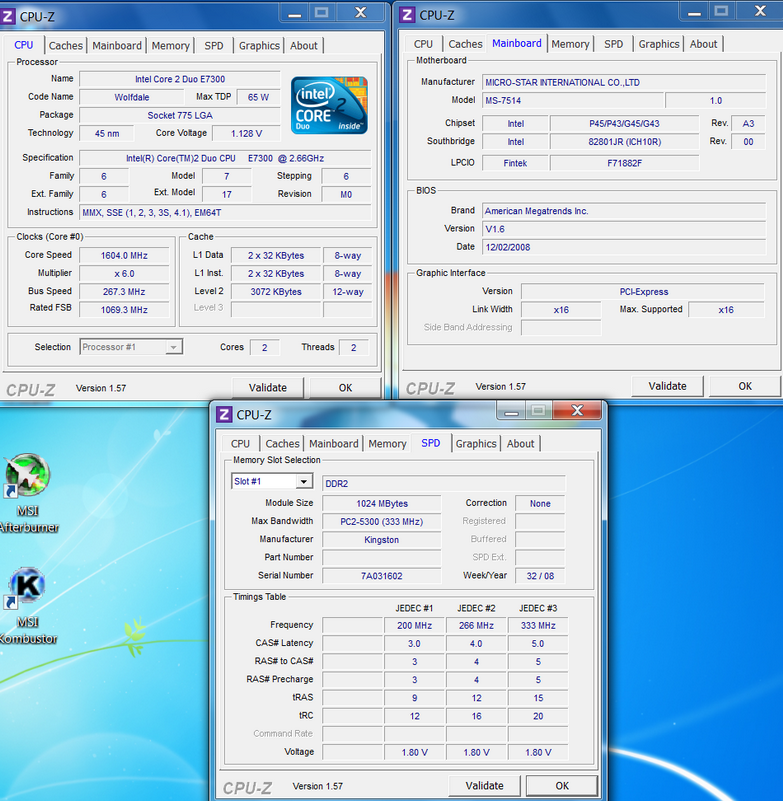Click Validate in the SPD window

pyautogui.click(x=485, y=786)
